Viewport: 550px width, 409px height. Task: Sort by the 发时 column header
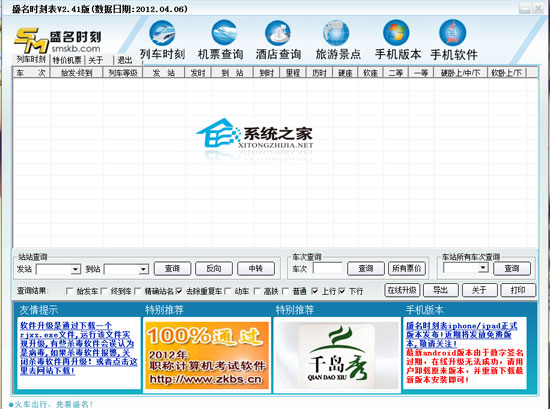(198, 73)
